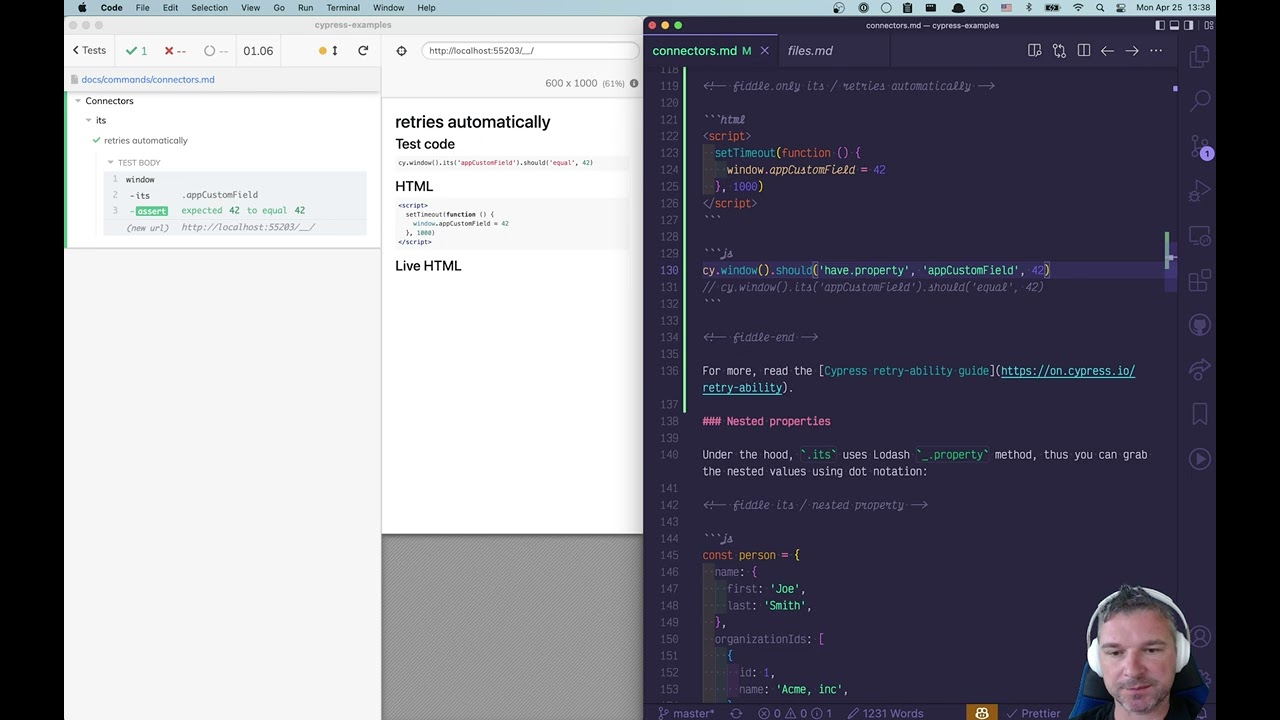
Task: Click the '### Nested properties' heading line
Action: click(766, 421)
